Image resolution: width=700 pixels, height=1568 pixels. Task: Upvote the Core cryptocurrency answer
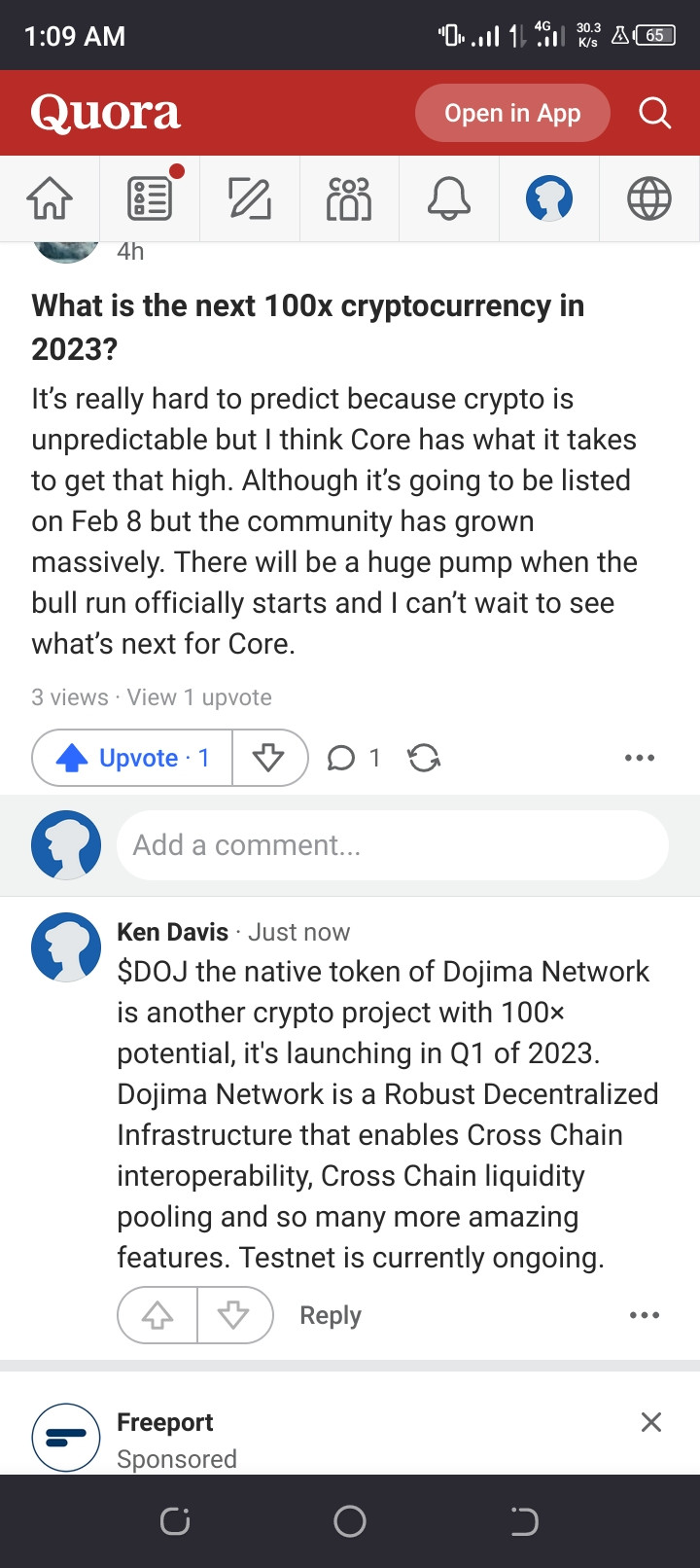(133, 758)
